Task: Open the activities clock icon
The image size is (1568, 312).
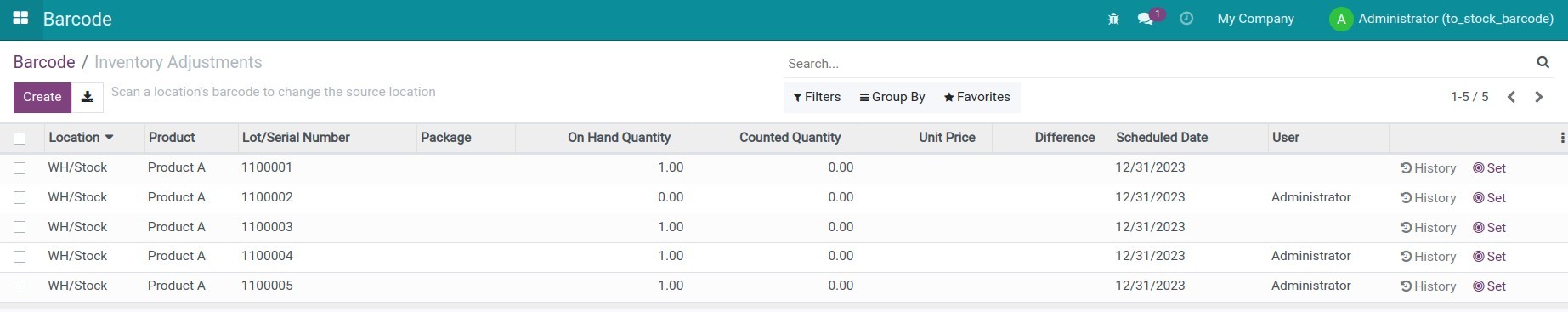Action: tap(1186, 19)
